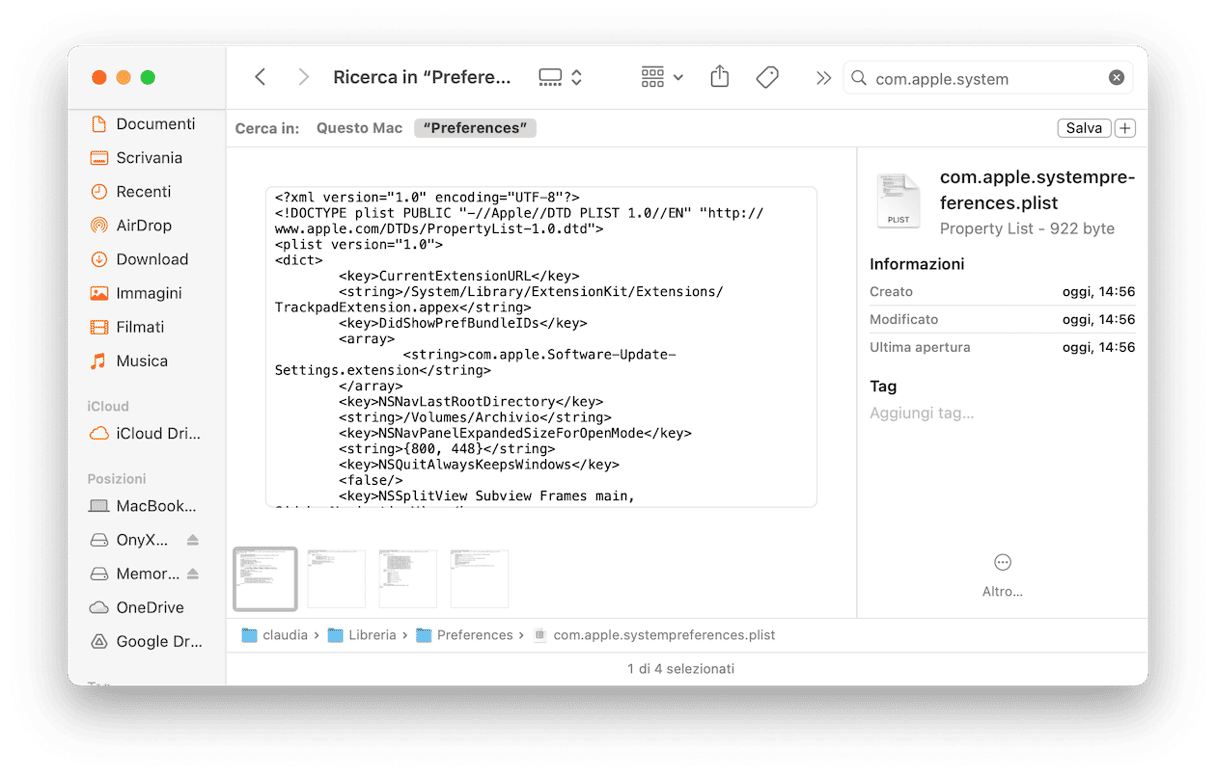Select the second plist gallery thumbnail

(x=336, y=579)
